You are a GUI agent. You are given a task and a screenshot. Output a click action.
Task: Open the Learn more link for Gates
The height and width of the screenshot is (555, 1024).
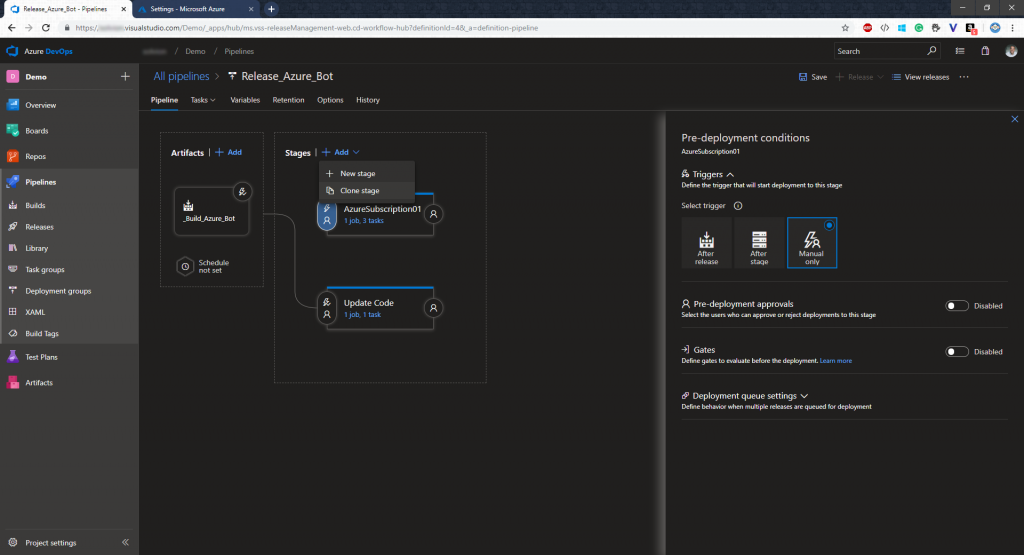point(835,360)
